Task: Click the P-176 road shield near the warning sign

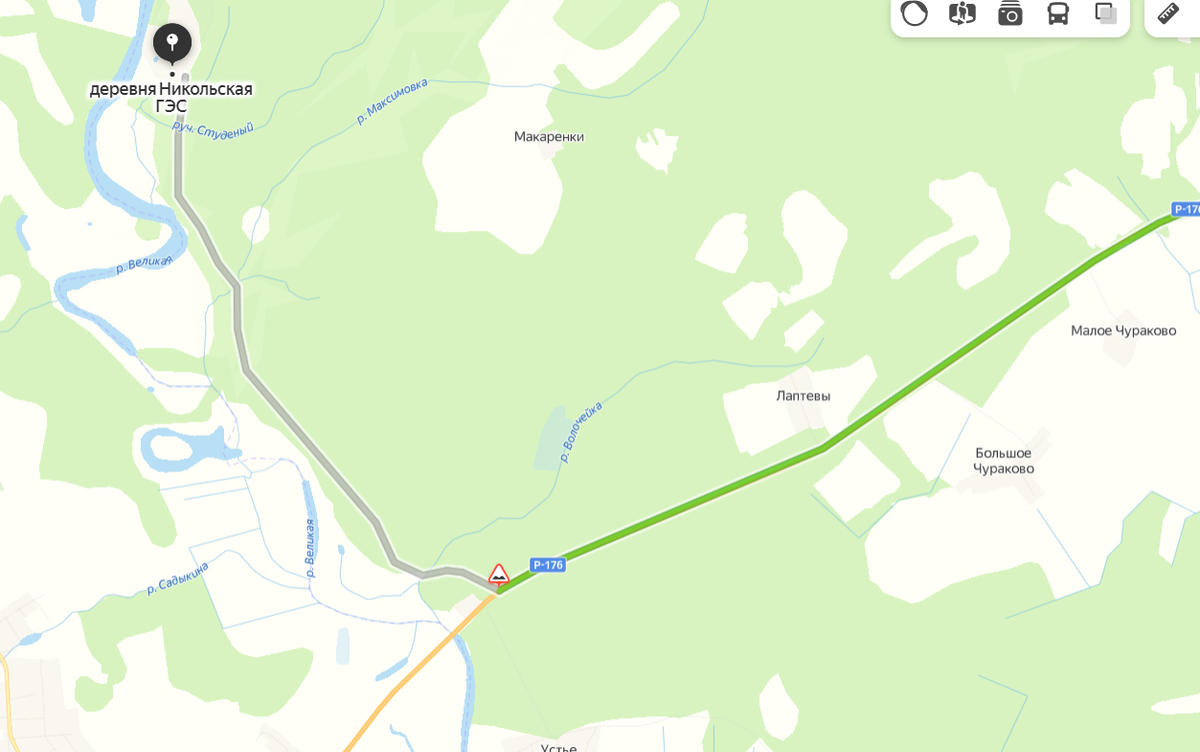Action: coord(549,565)
